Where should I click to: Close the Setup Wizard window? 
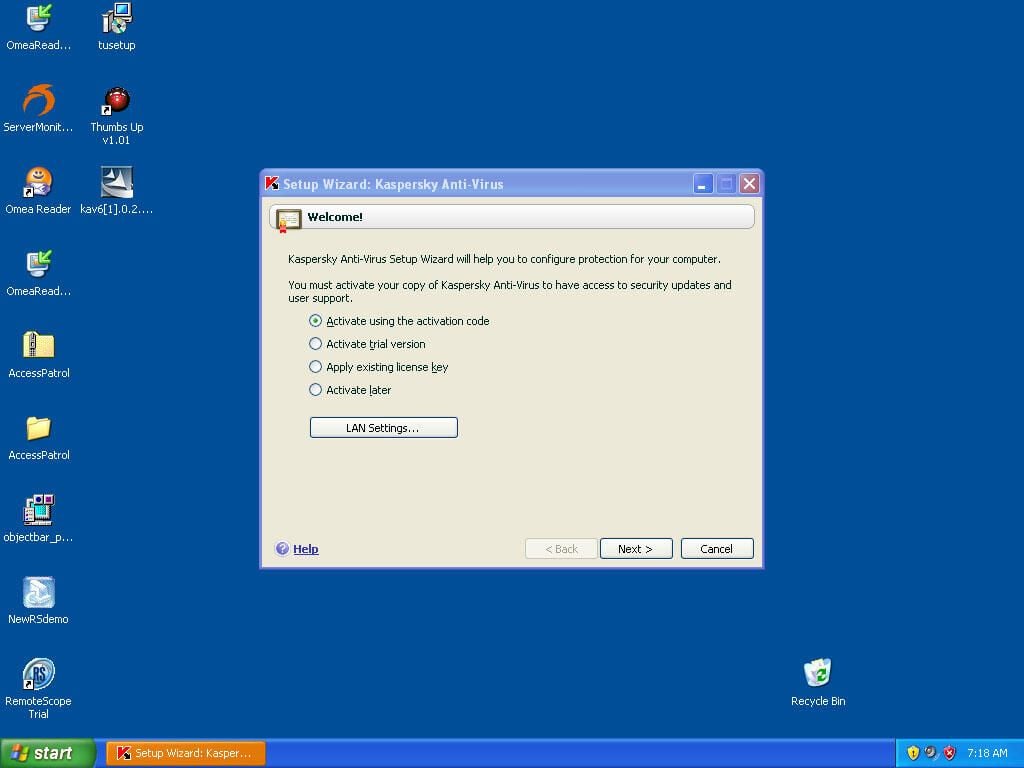(749, 184)
